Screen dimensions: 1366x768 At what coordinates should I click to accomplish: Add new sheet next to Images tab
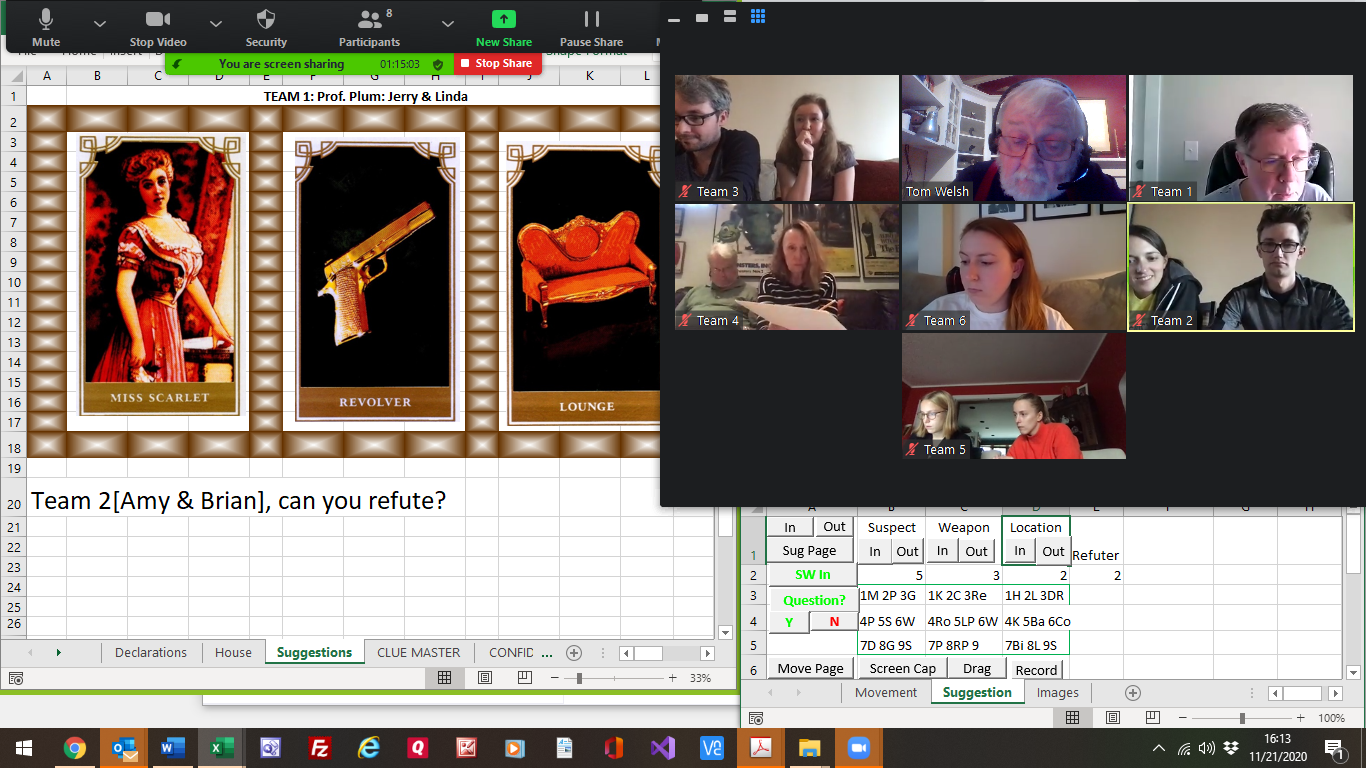tap(1133, 693)
